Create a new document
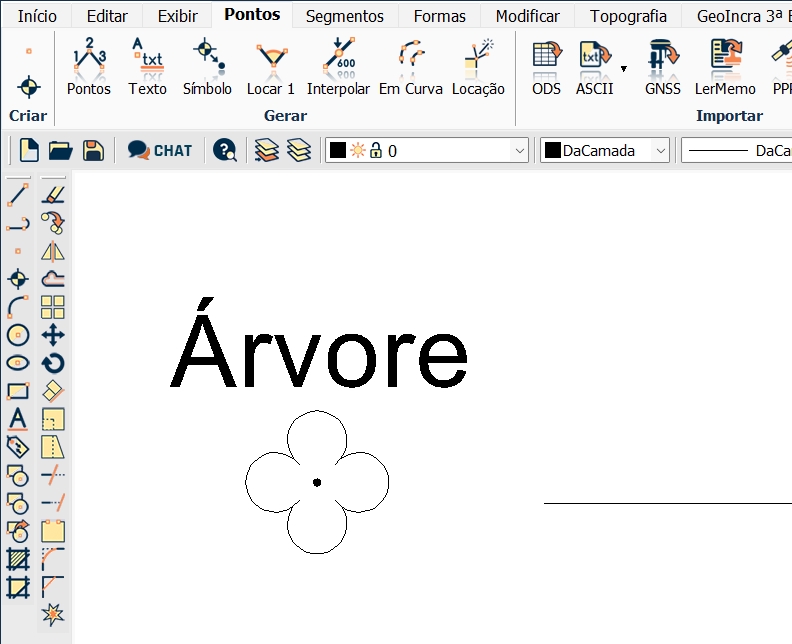This screenshot has width=792, height=644. point(29,151)
